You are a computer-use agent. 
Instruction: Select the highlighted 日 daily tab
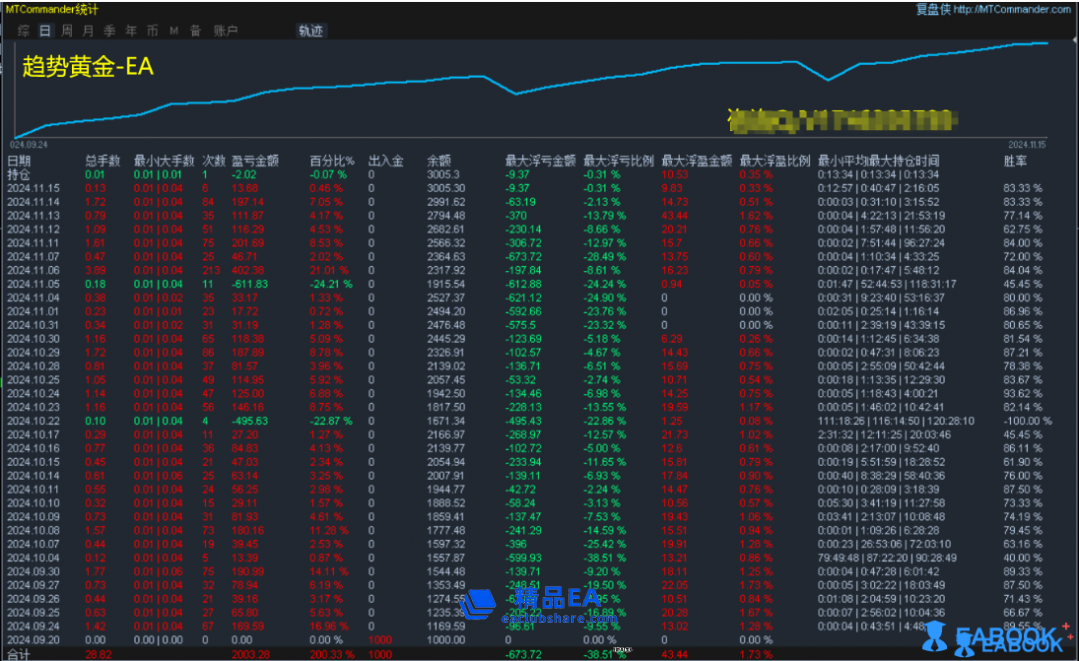(x=44, y=30)
